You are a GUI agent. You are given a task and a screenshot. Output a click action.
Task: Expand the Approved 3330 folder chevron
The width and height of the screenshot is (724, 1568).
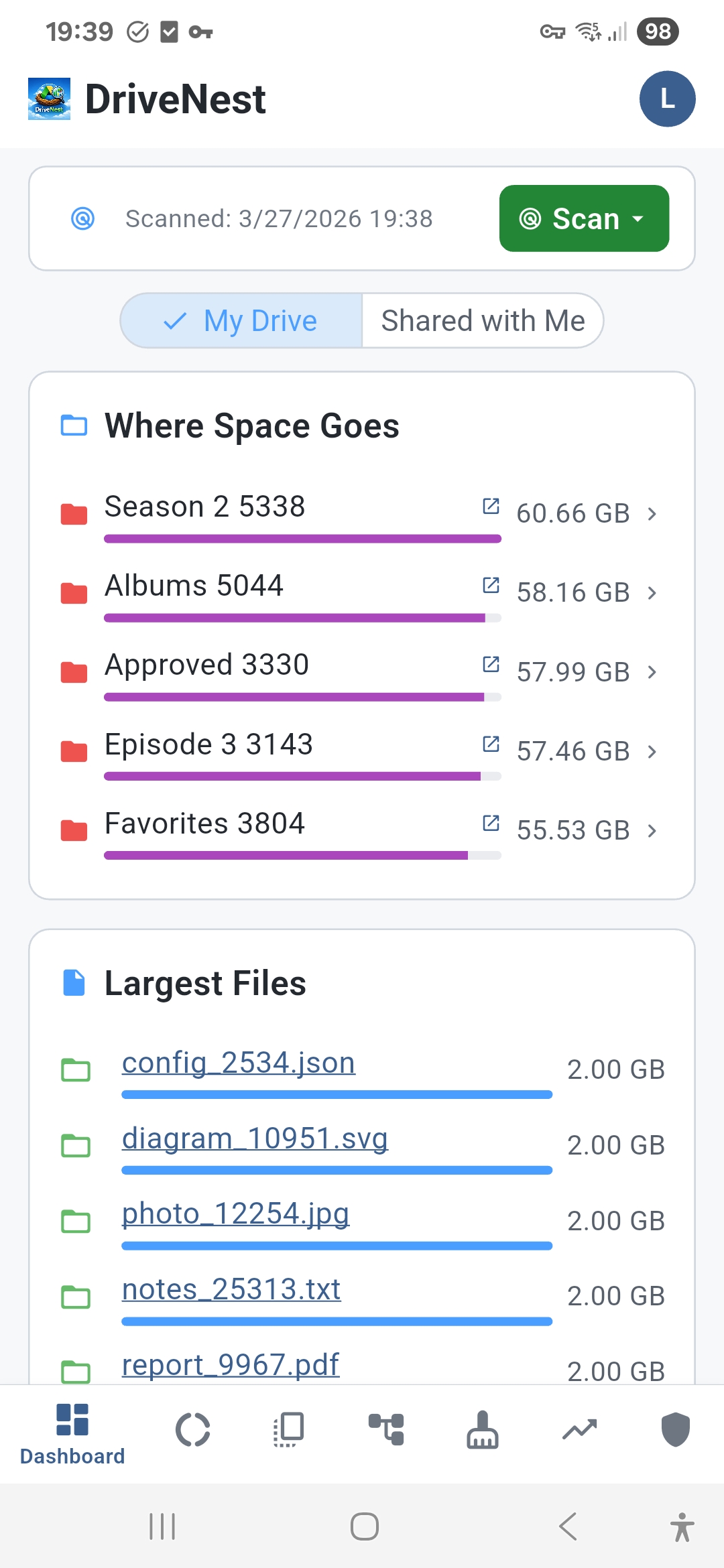(652, 672)
